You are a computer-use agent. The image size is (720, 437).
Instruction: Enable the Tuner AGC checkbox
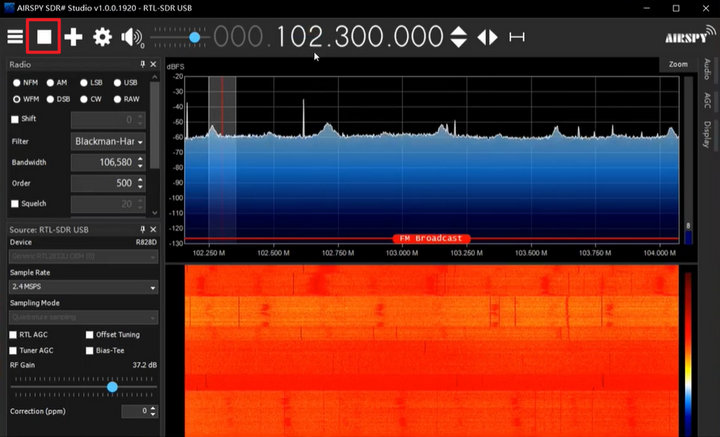(14, 351)
